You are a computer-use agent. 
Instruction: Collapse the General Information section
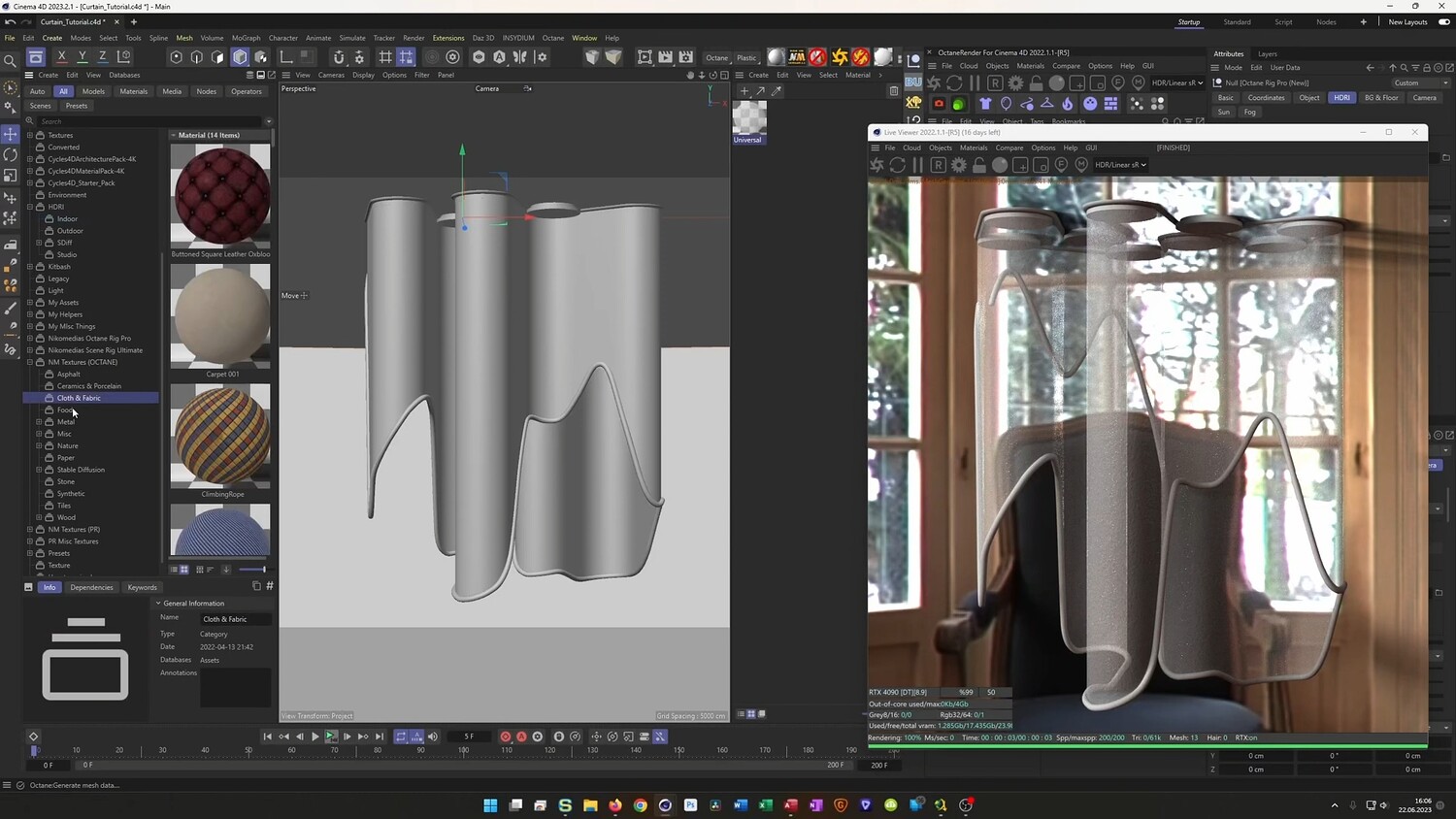click(158, 604)
